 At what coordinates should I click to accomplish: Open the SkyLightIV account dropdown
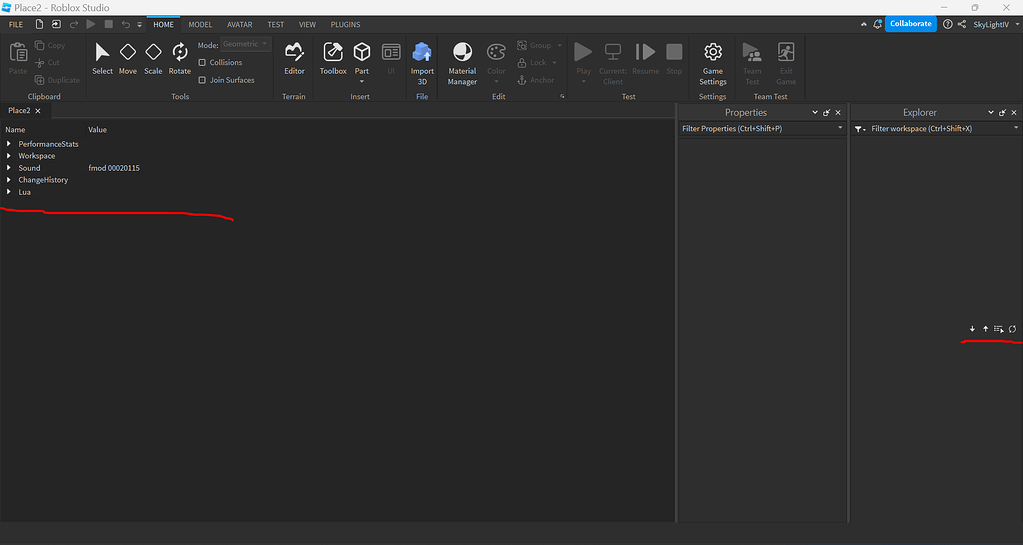pos(1017,24)
